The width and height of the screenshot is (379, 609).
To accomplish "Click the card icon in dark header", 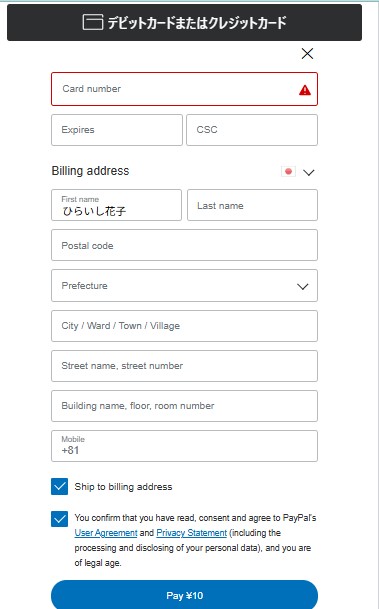I will [93, 22].
